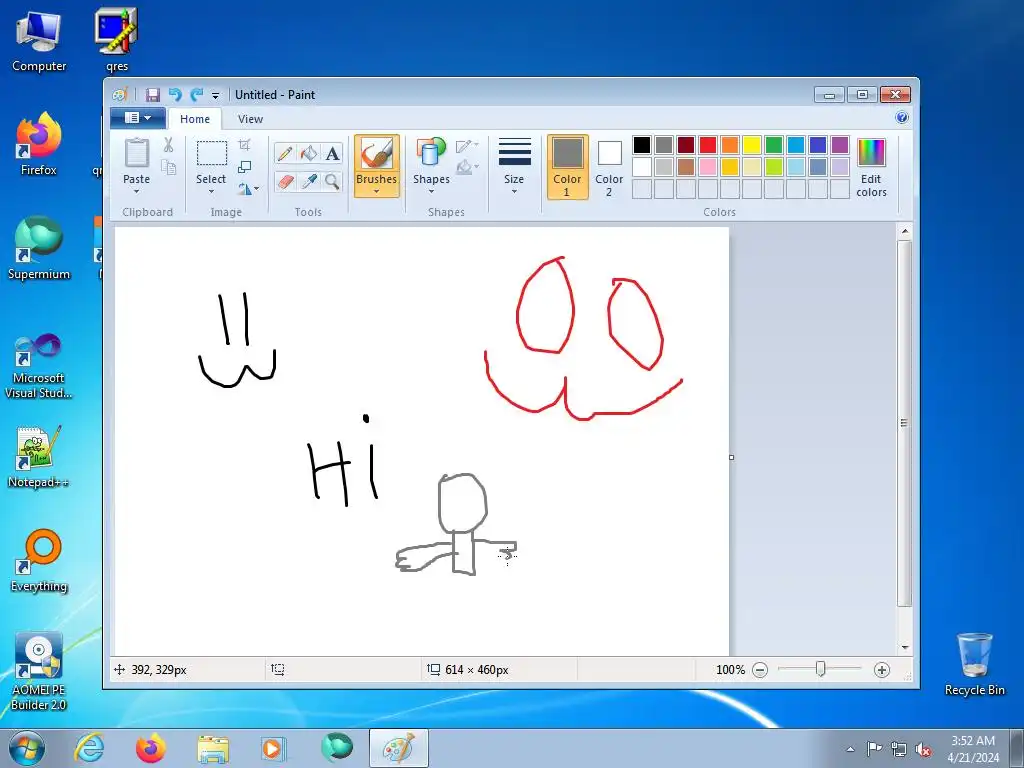
Task: Open Windows Explorer folder on taskbar
Action: pyautogui.click(x=212, y=748)
